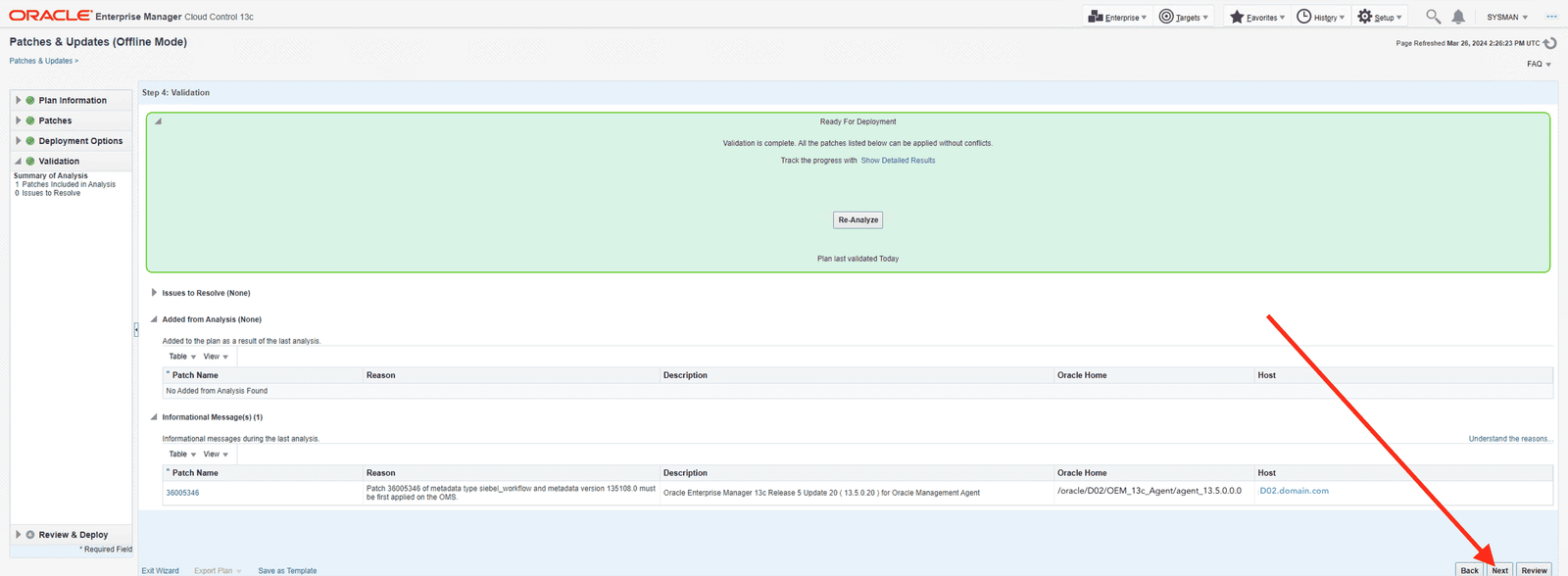Viewport: 1568px width, 576px height.
Task: Open the FAQ dropdown
Action: [x=1539, y=64]
